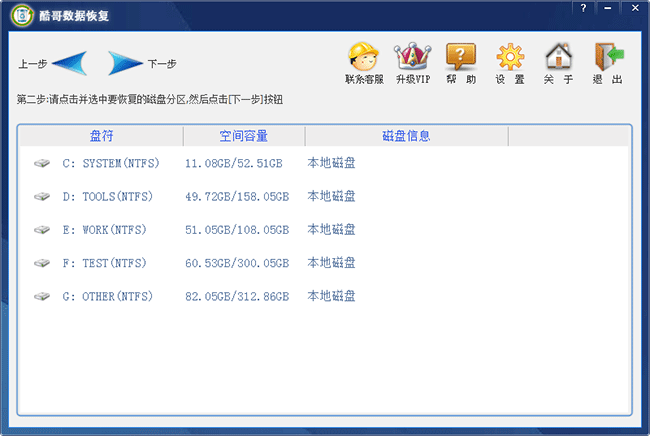
Task: Select partition G: OTHER(NTFS)
Action: click(x=107, y=296)
